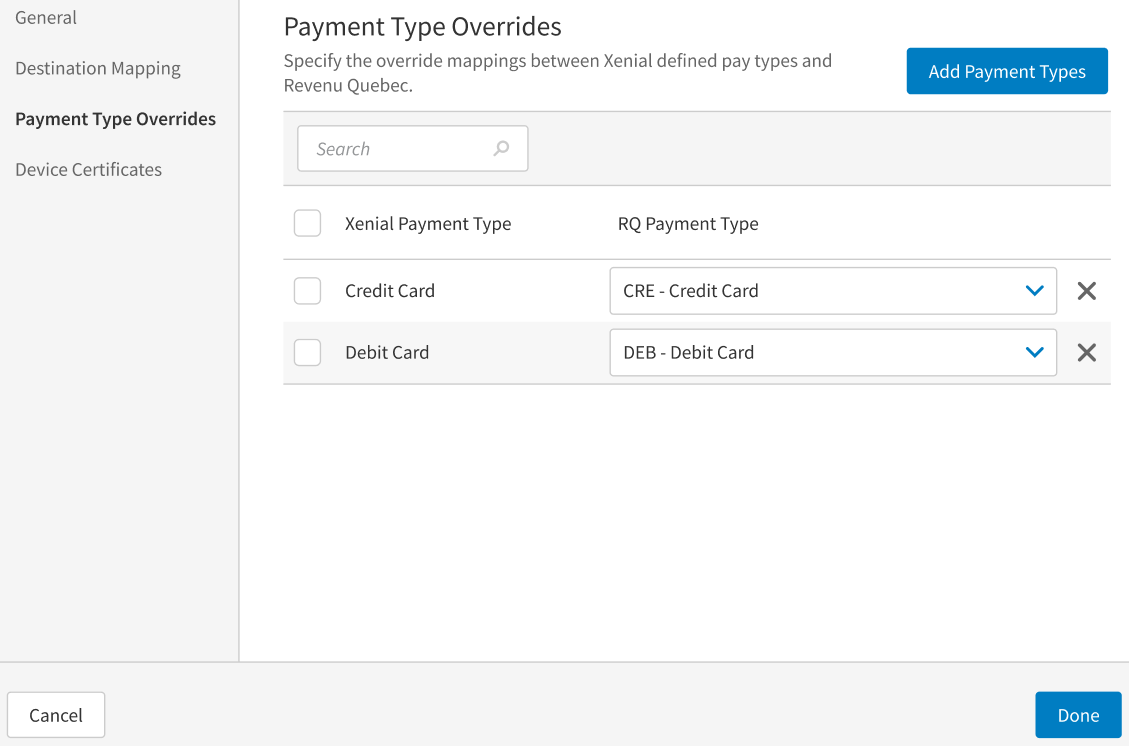Check the select-all checkbox in header row

point(307,223)
